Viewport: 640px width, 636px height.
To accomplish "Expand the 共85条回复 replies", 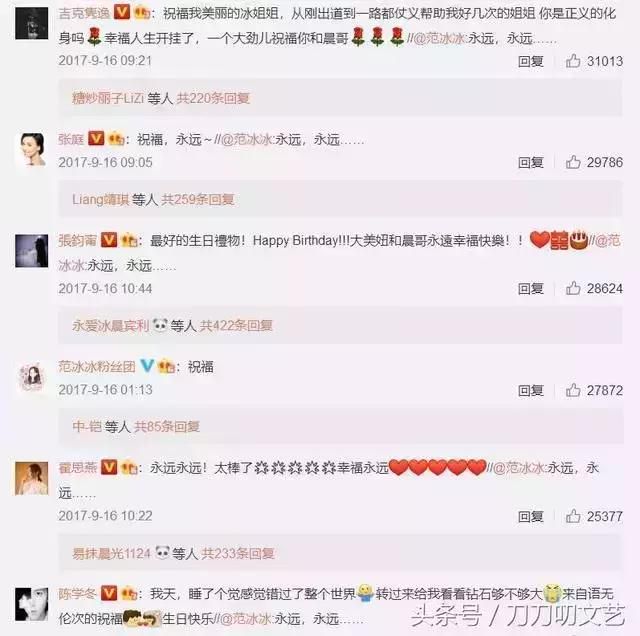I will click(x=167, y=427).
